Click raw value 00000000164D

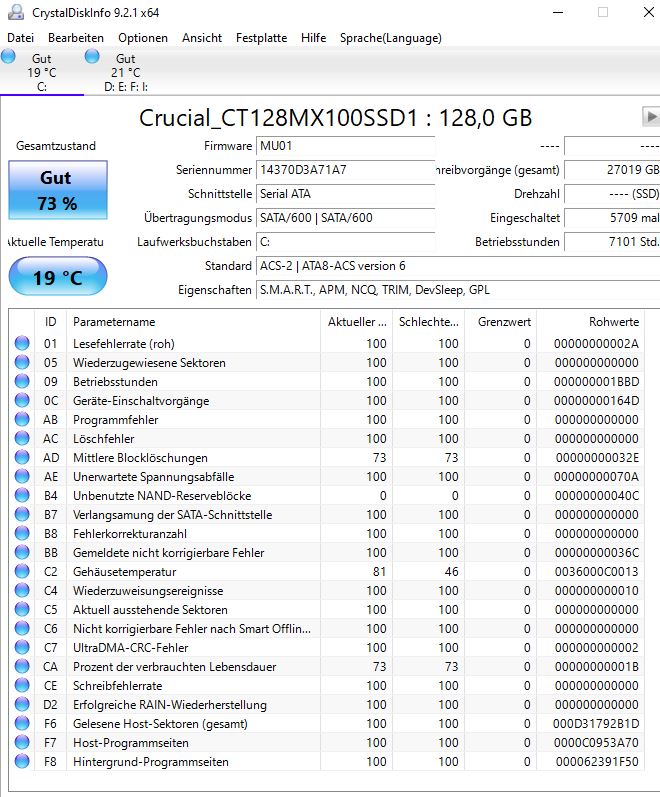(x=596, y=401)
